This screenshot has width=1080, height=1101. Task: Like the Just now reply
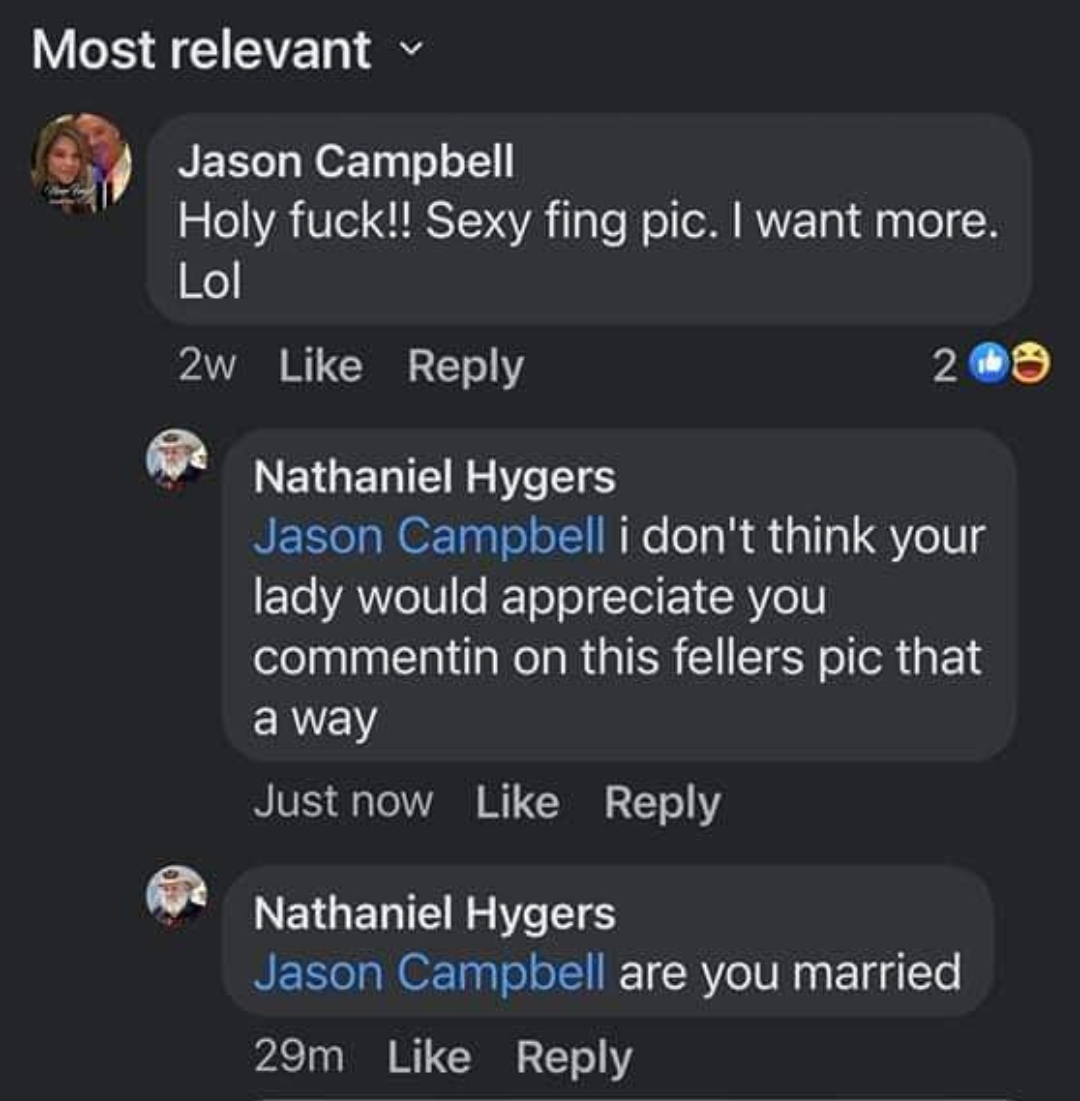[x=518, y=802]
